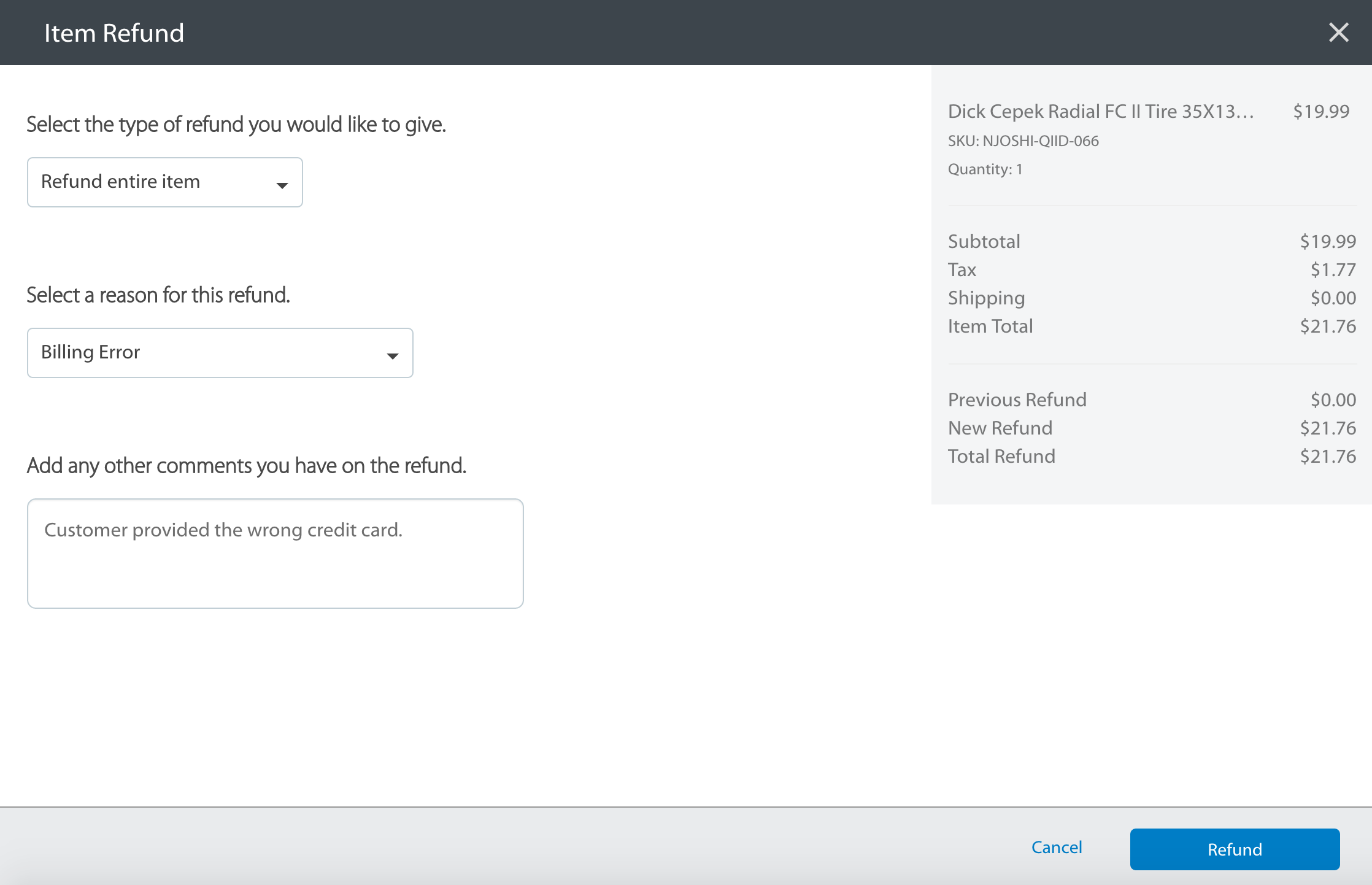1372x885 pixels.
Task: Click the arrow on Refund entire item
Action: (282, 185)
